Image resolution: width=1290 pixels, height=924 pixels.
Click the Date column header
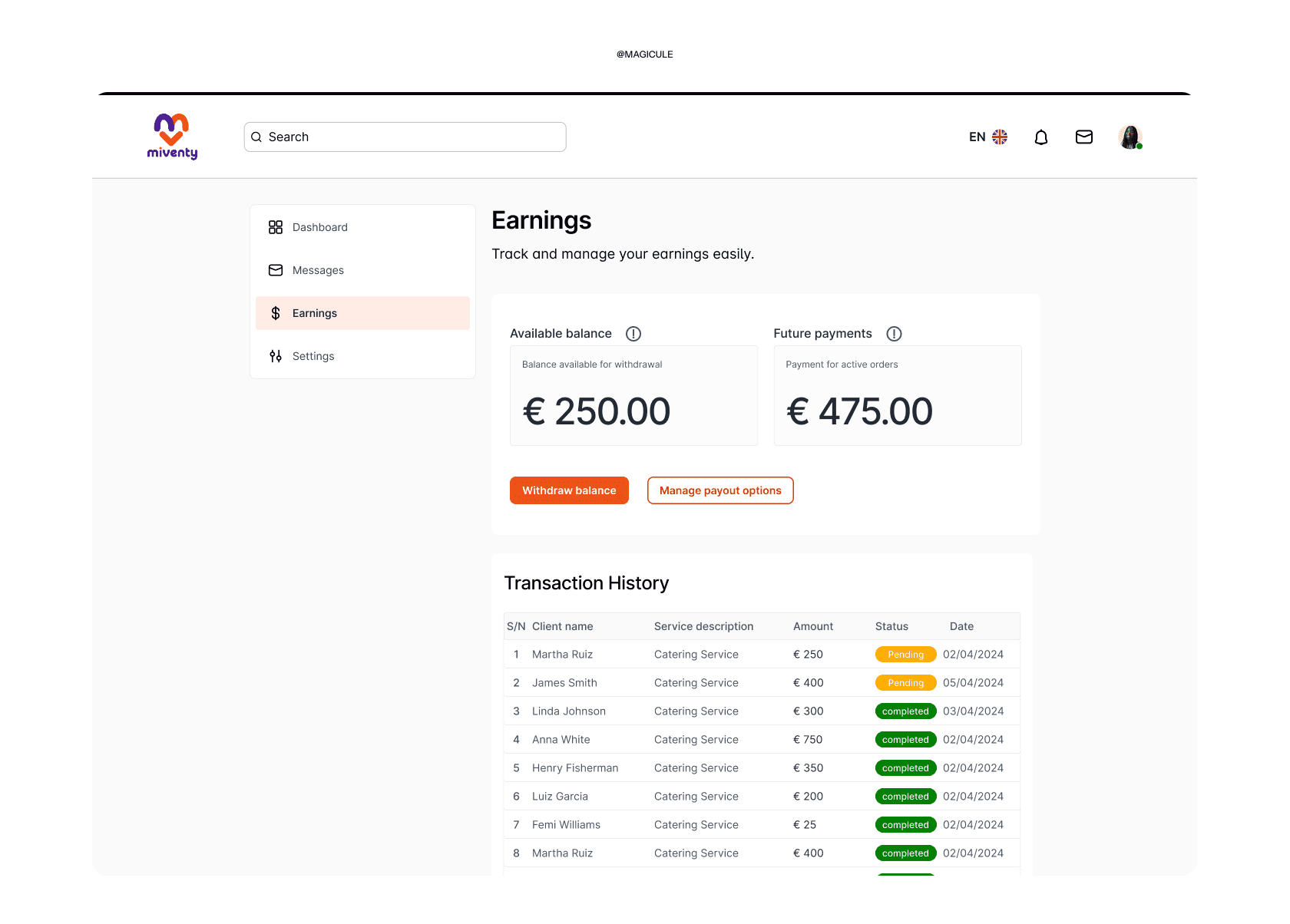coord(961,626)
